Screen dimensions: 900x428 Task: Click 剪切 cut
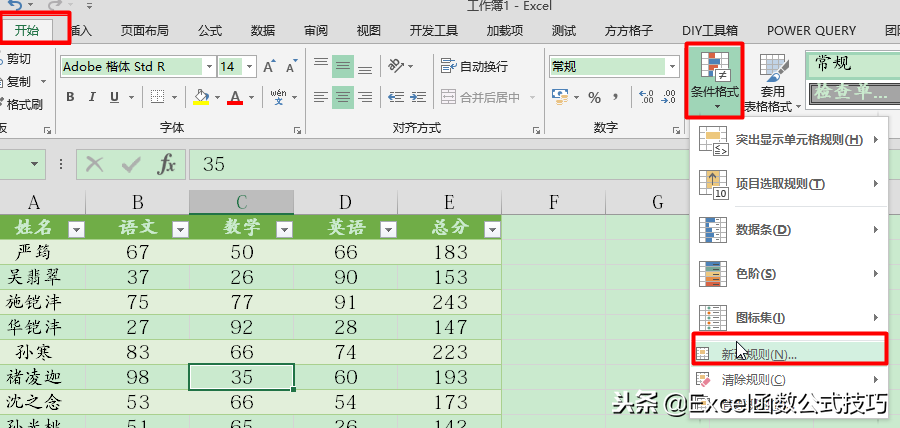(x=15, y=59)
